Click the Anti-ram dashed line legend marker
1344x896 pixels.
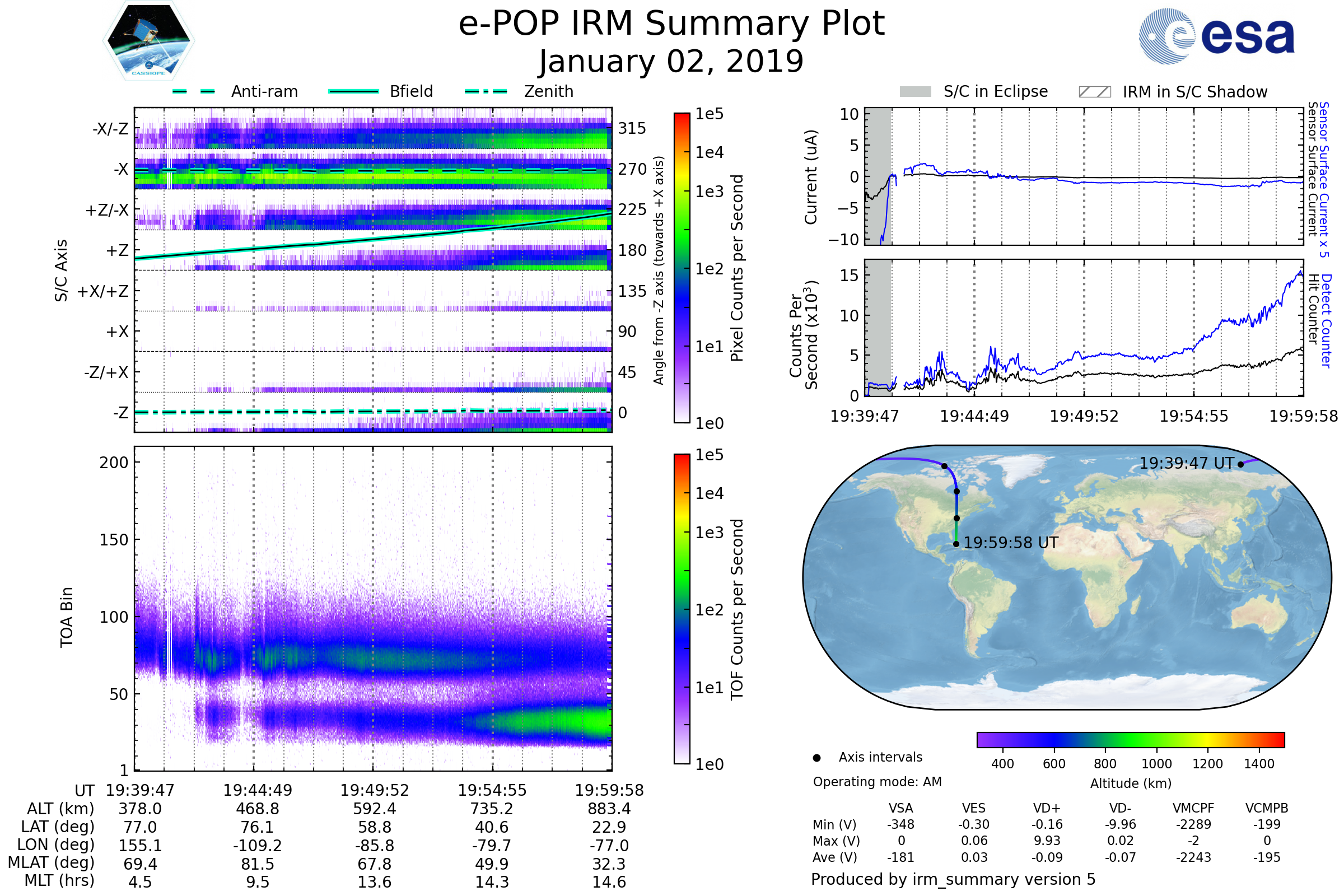click(194, 91)
